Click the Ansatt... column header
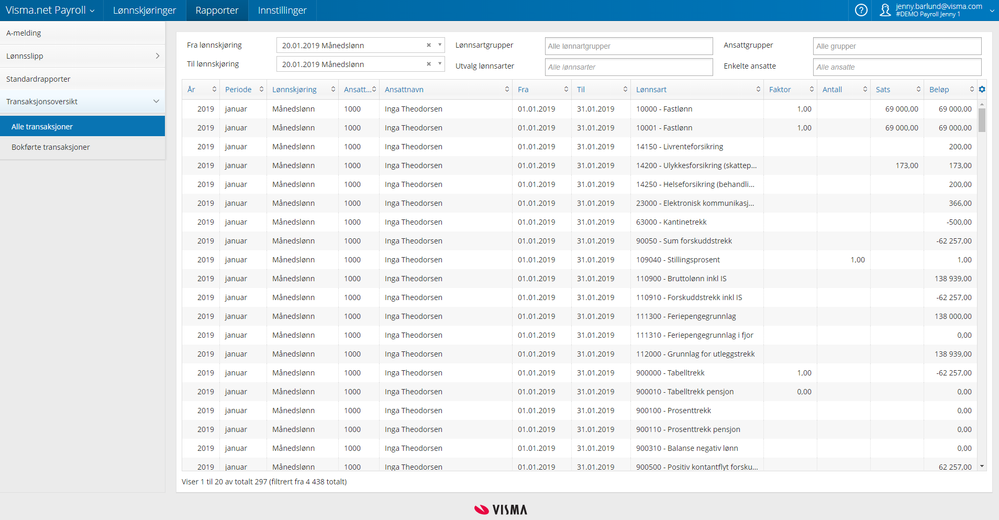 tap(359, 89)
